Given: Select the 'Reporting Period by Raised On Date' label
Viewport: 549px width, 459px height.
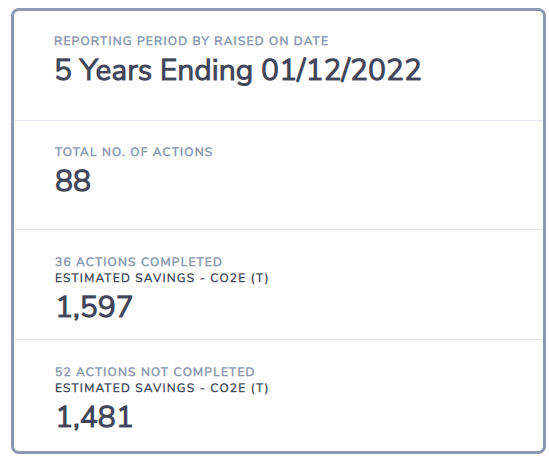Looking at the screenshot, I should pos(191,41).
